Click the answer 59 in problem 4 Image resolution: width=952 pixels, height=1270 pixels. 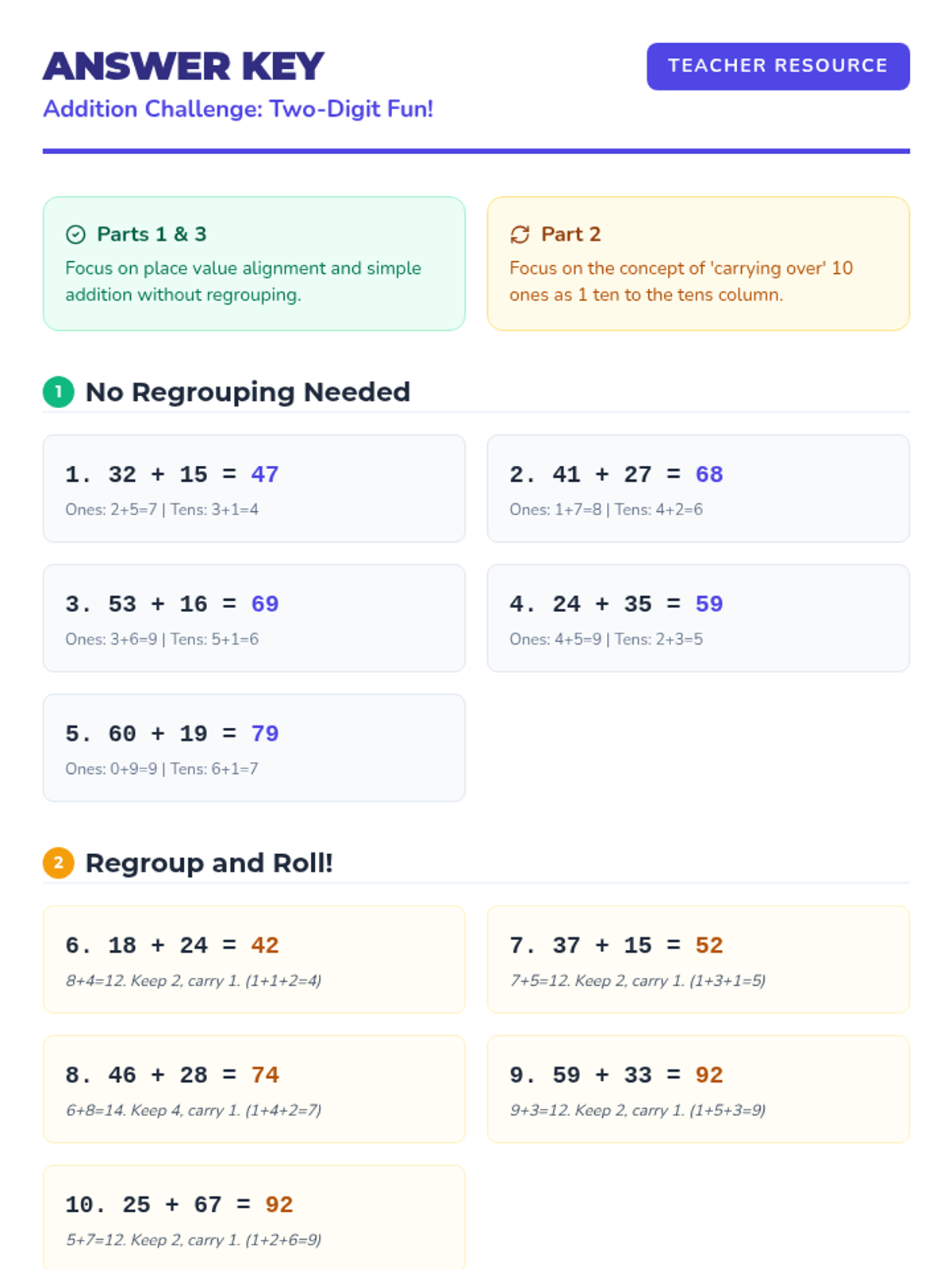click(709, 604)
